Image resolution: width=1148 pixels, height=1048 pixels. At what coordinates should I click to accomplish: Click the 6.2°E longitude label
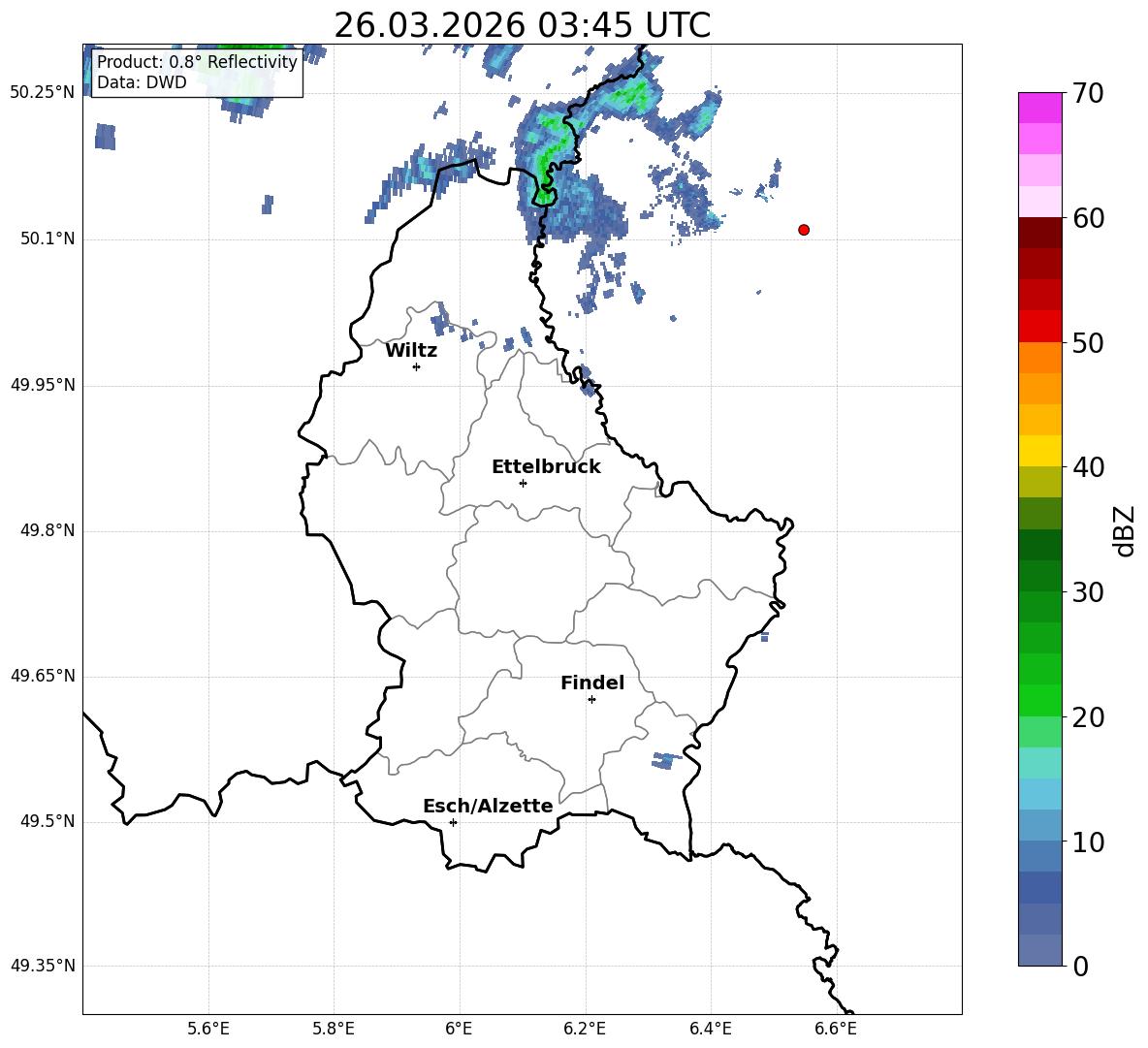coord(585,1029)
